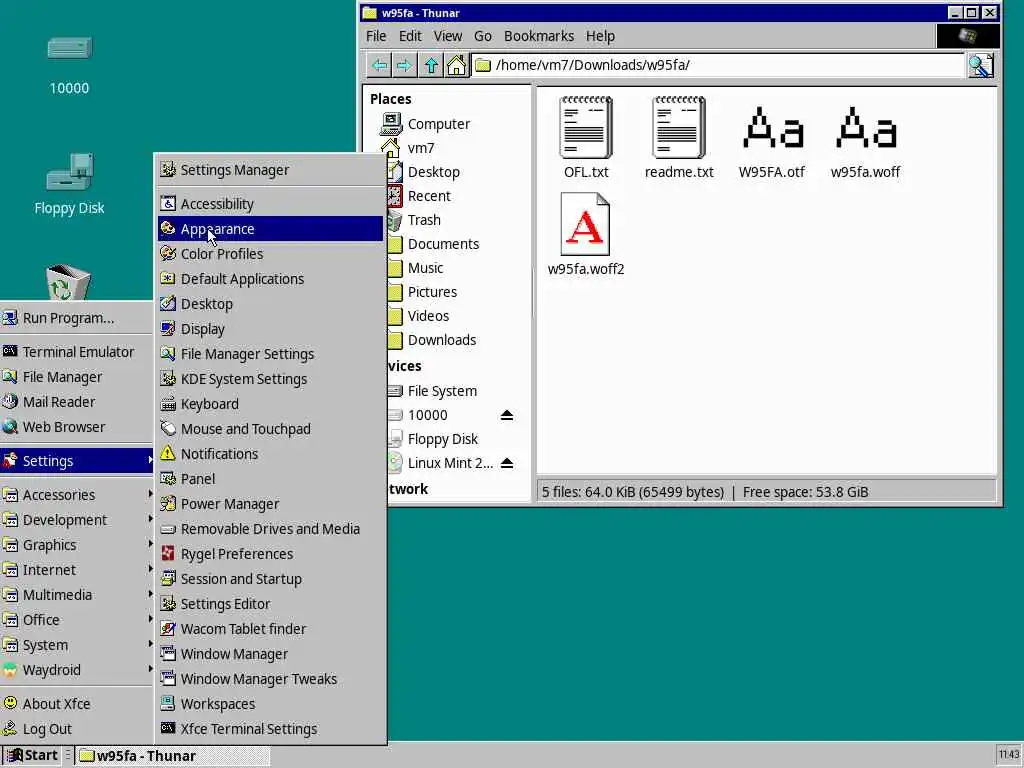
Task: Open the Bookmarks menu in Thunar
Action: pos(539,37)
